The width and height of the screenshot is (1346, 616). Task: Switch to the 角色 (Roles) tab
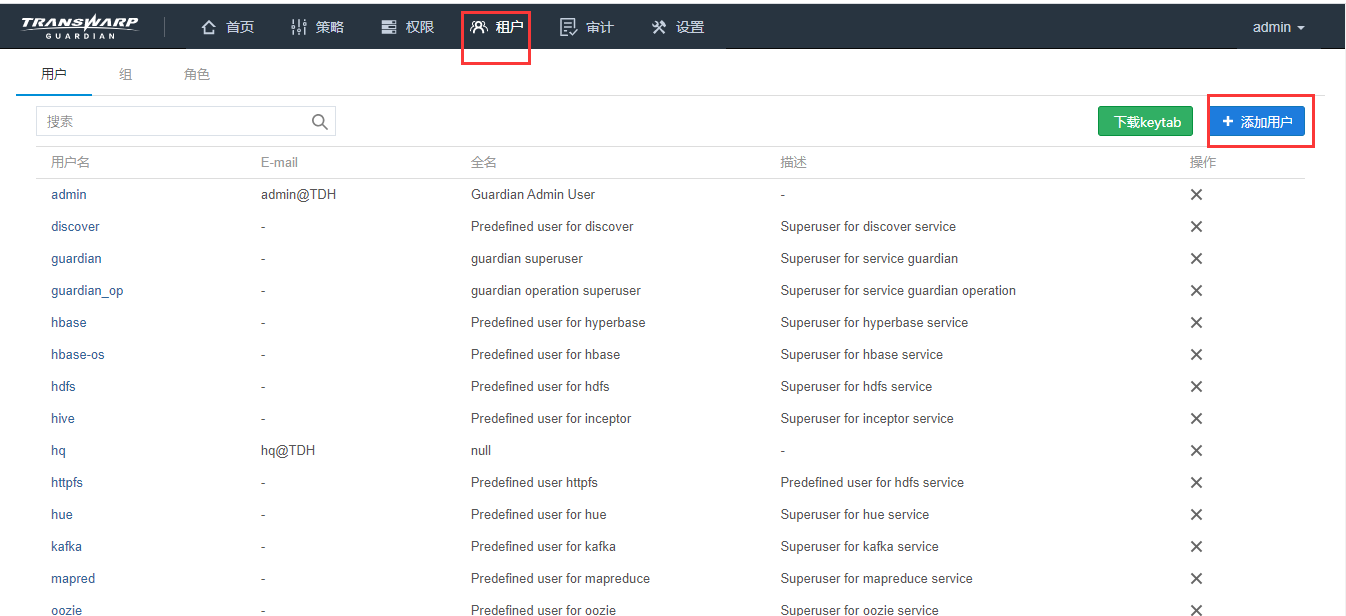(196, 73)
